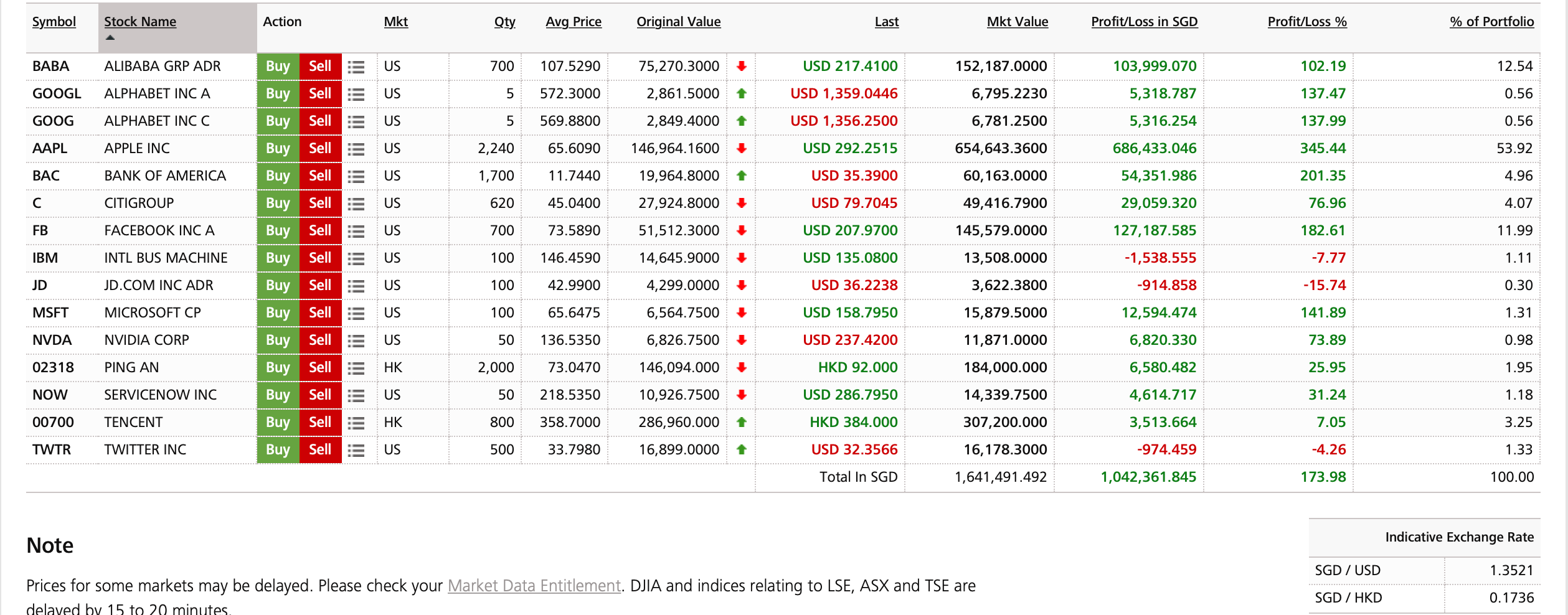Click the green up arrow for GOOGL

tap(741, 93)
